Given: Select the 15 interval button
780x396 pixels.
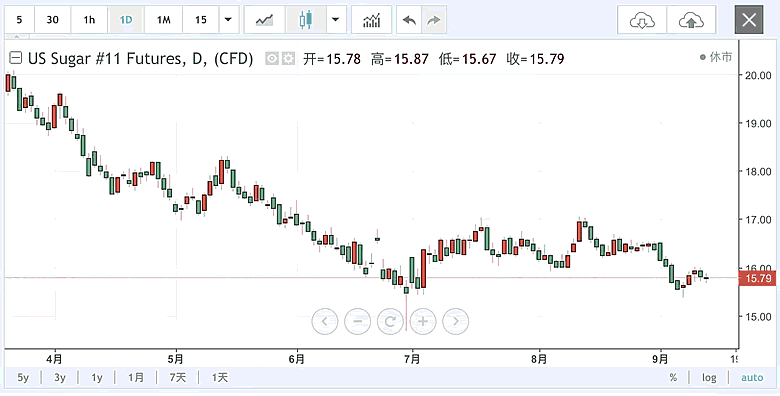Looking at the screenshot, I should 200,20.
